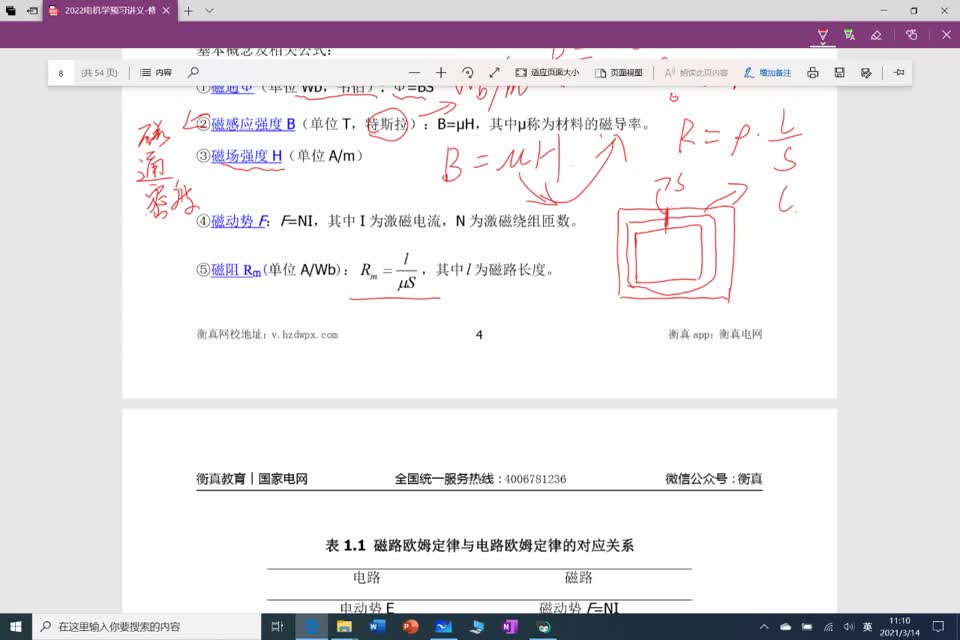Close the purple inking toolbar
The width and height of the screenshot is (960, 640).
[946, 35]
